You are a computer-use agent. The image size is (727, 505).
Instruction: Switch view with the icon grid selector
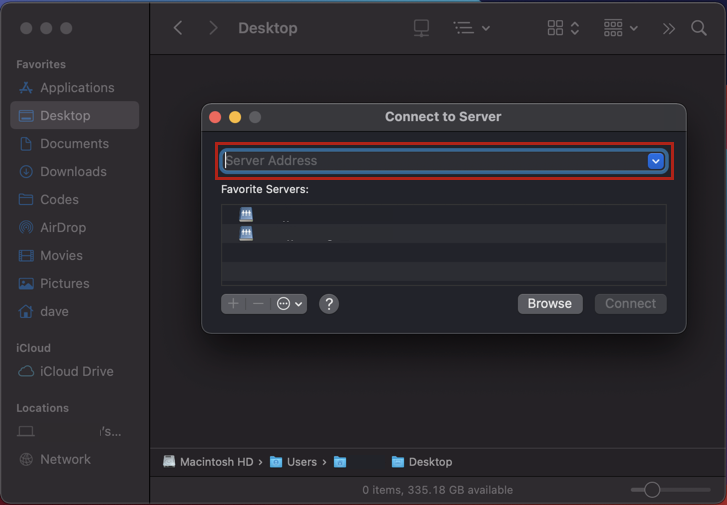click(x=563, y=28)
